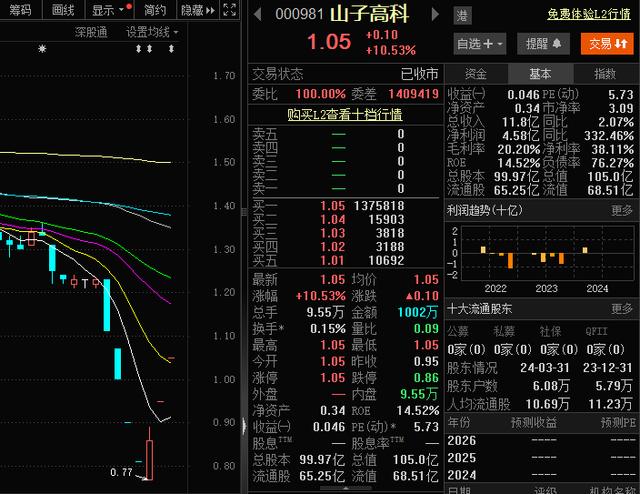Select the 画线 drawing tool
Viewport: 640px width, 494px height.
tap(63, 10)
